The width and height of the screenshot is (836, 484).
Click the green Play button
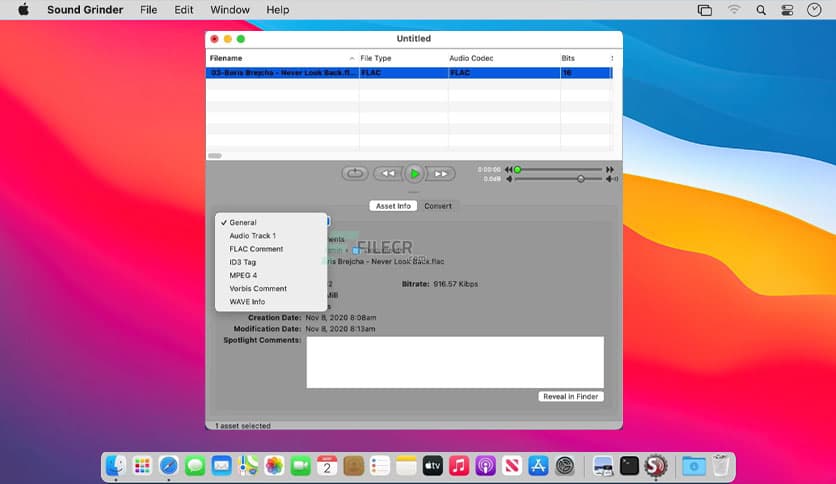click(x=414, y=173)
